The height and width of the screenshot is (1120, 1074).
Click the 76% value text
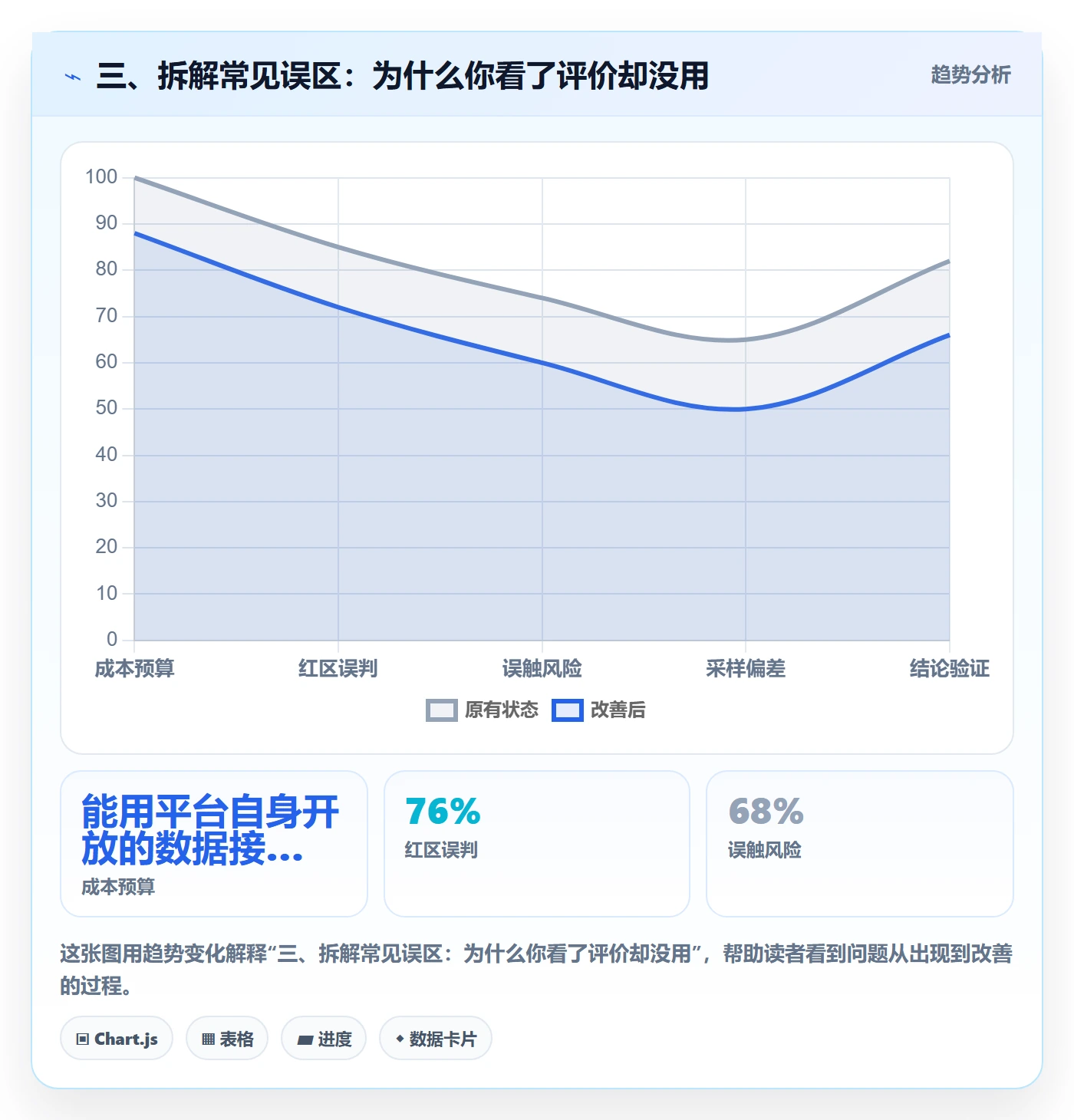(443, 812)
